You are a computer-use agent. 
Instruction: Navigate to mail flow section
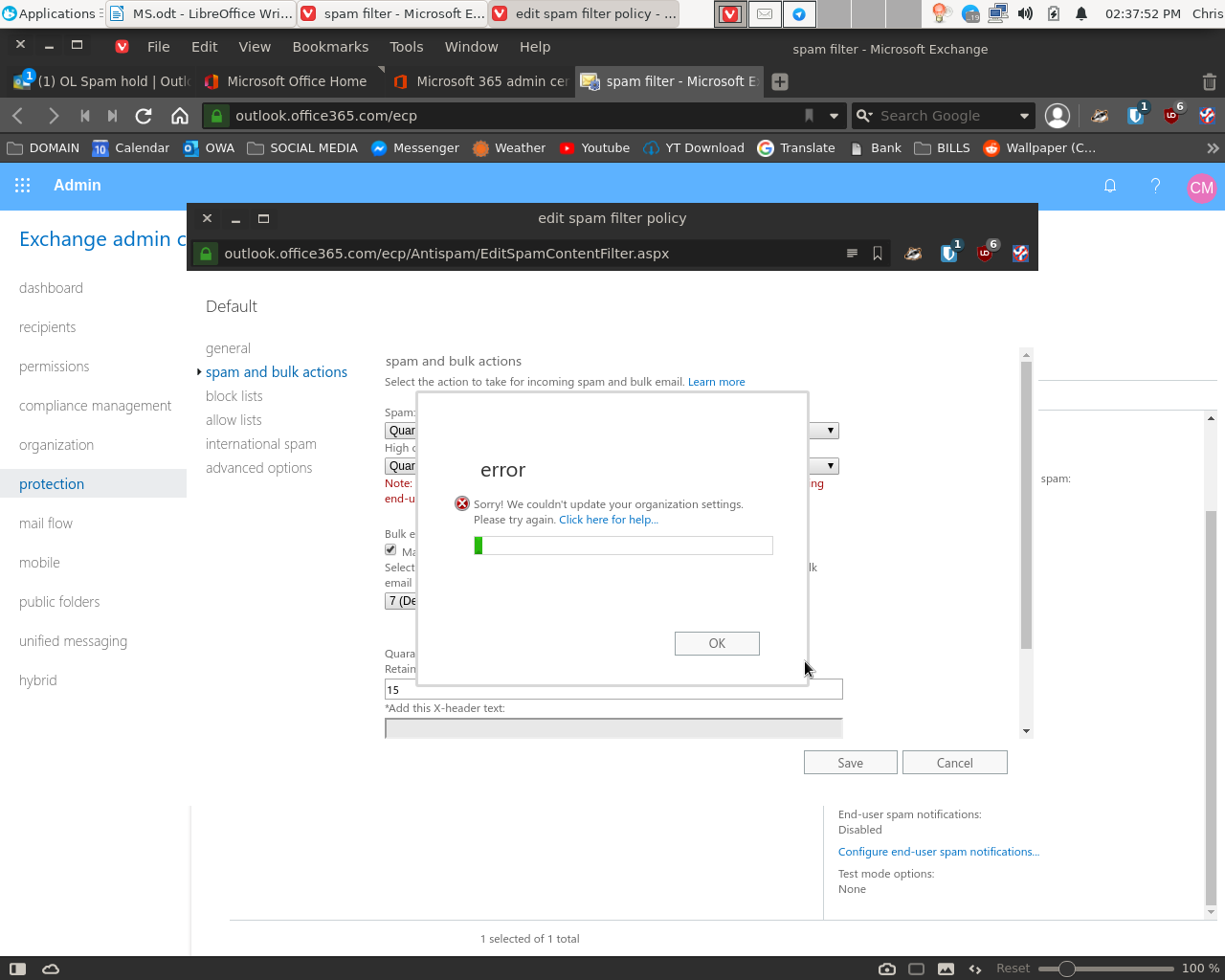click(x=46, y=523)
